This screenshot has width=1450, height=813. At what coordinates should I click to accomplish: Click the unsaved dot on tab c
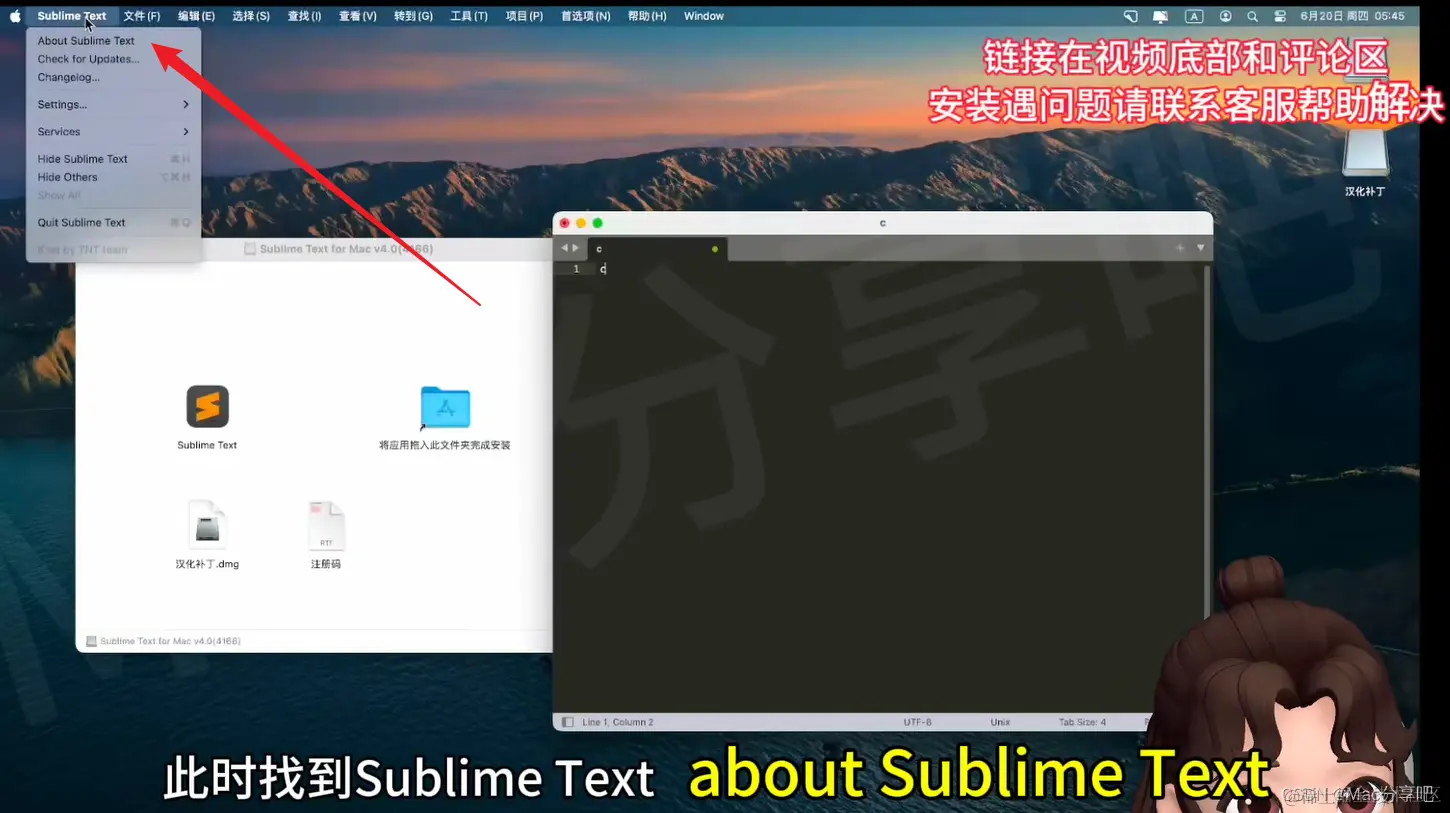715,249
